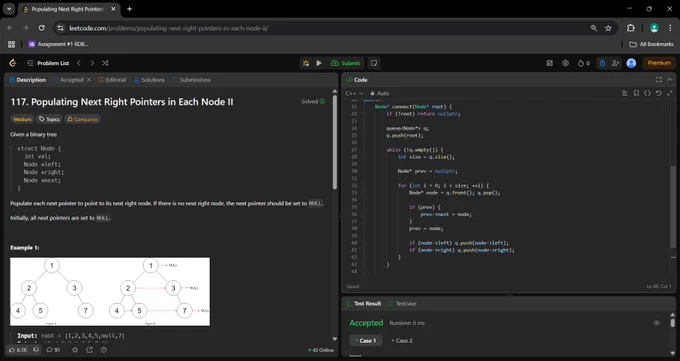Switch to the Editorial tab

click(112, 80)
